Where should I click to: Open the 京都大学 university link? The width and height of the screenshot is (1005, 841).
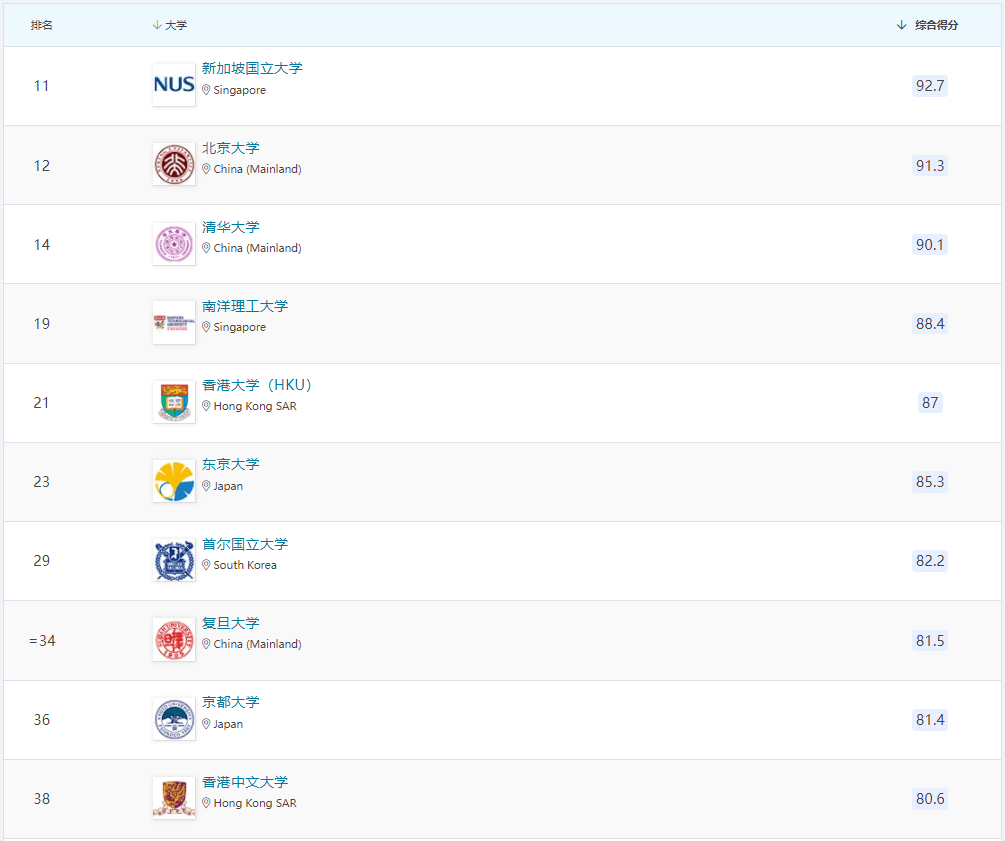click(230, 702)
